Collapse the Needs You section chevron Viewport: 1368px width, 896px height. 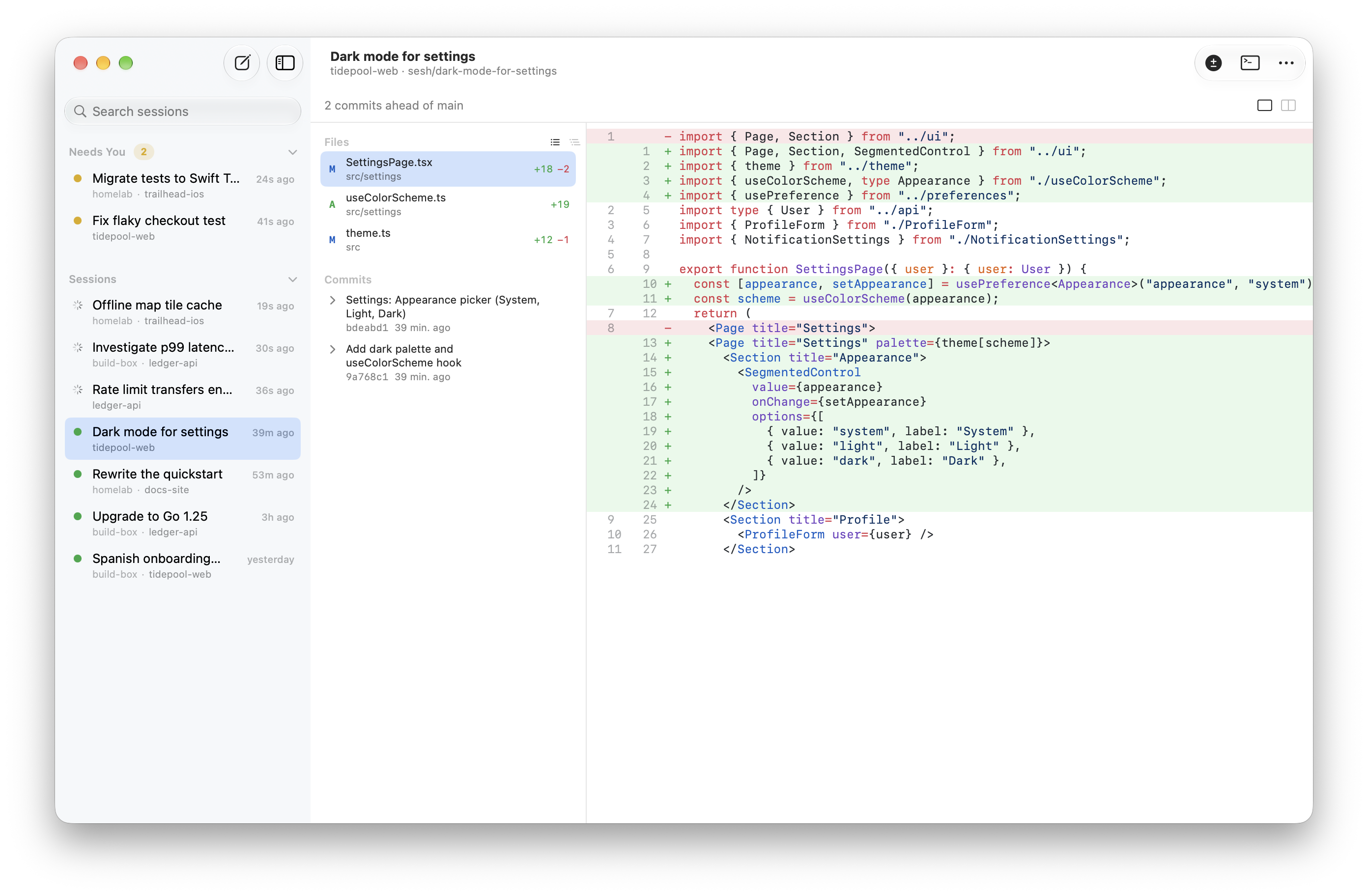coord(292,152)
